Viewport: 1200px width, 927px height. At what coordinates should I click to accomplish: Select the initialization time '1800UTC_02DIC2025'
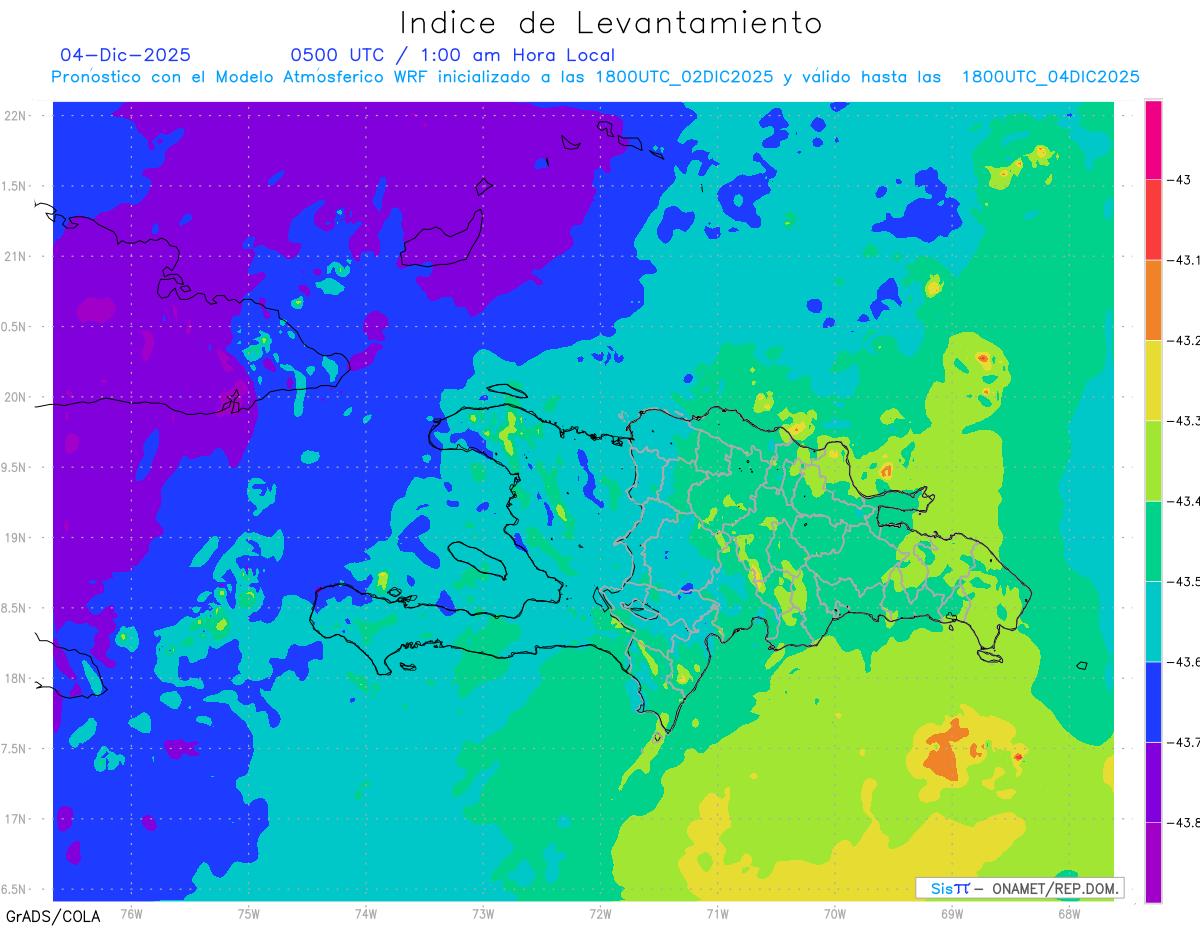click(684, 77)
